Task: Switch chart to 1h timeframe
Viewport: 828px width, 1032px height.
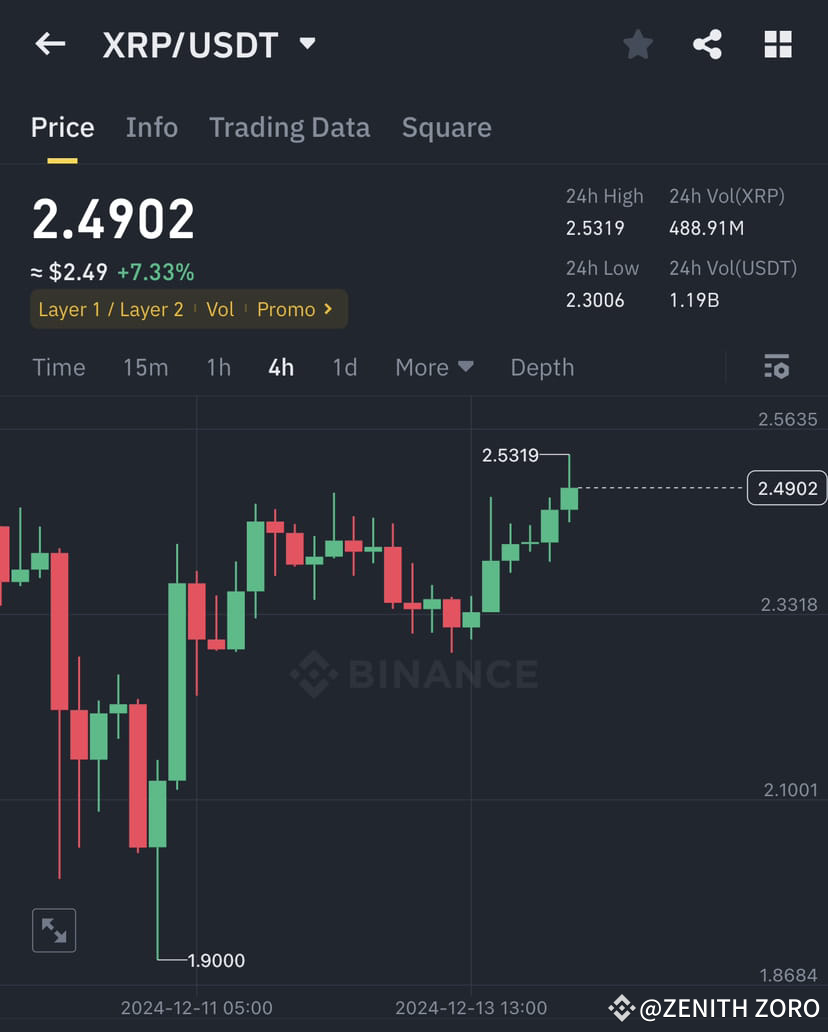Action: pyautogui.click(x=218, y=367)
